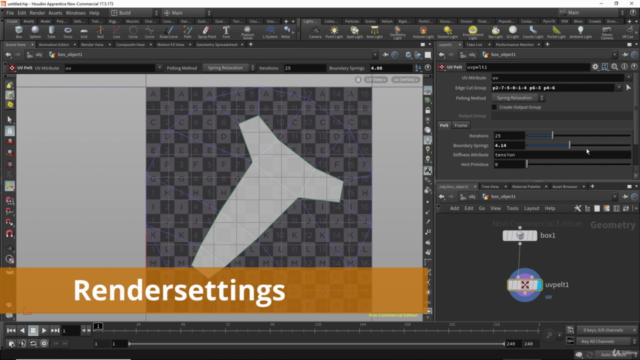The height and width of the screenshot is (360, 640).
Task: Open network editor Layout menu
Action: 531,208
